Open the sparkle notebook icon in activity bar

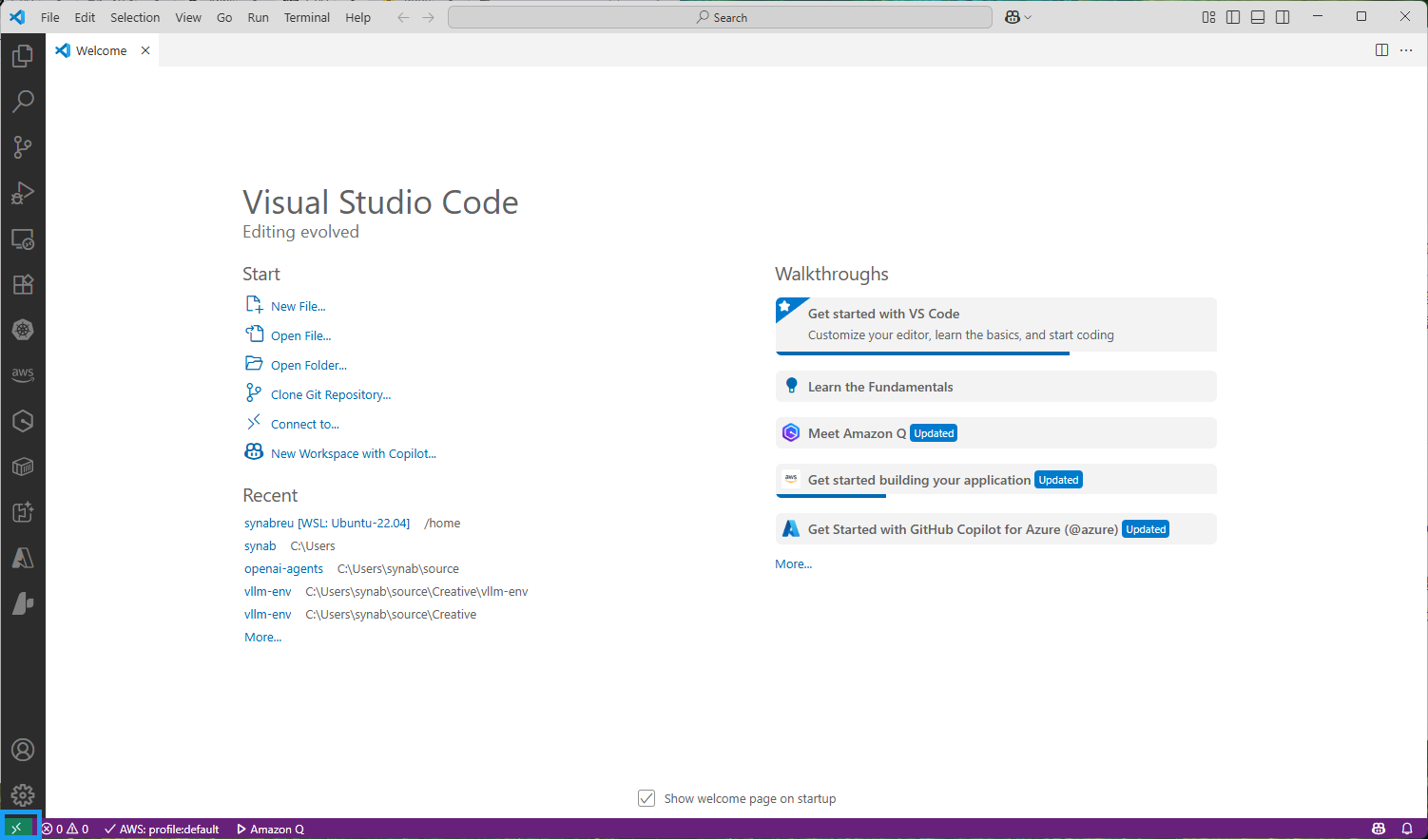23,512
